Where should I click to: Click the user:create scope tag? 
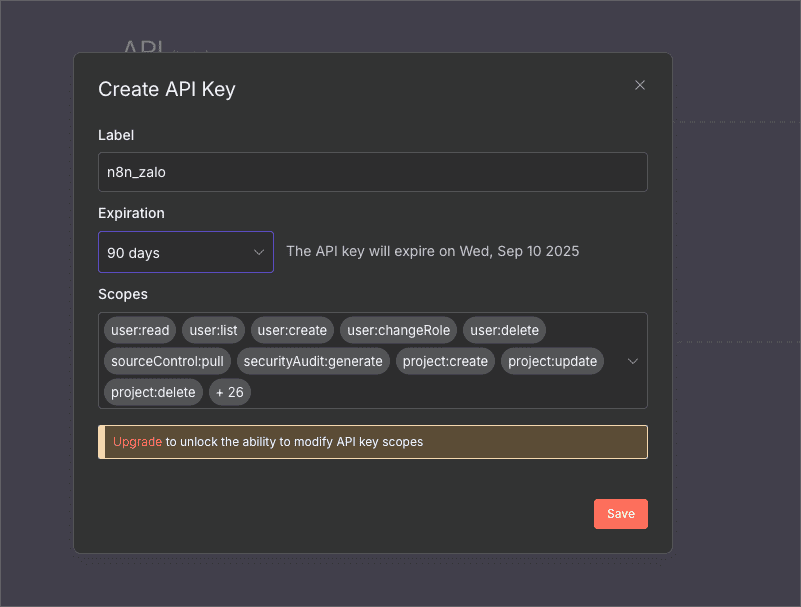click(292, 330)
